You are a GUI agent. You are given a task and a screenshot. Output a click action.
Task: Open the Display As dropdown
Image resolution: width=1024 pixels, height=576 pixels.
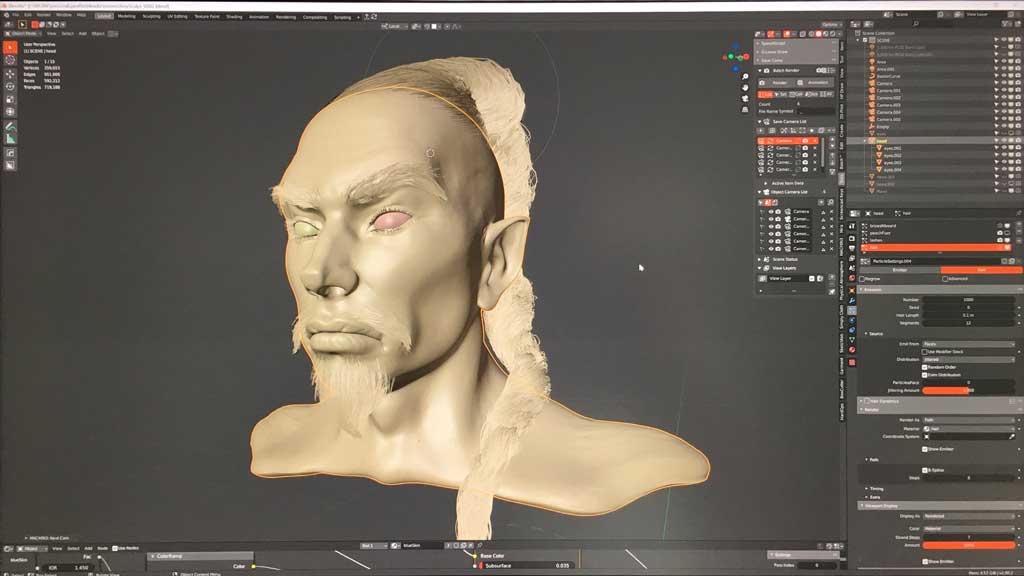click(x=968, y=516)
